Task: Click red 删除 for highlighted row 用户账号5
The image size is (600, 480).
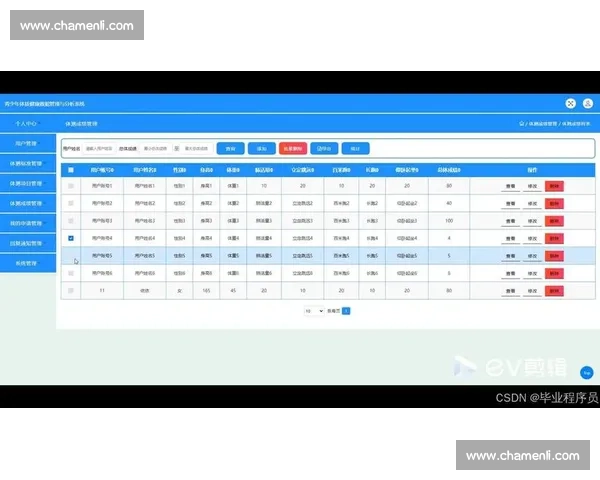Action: click(x=554, y=256)
